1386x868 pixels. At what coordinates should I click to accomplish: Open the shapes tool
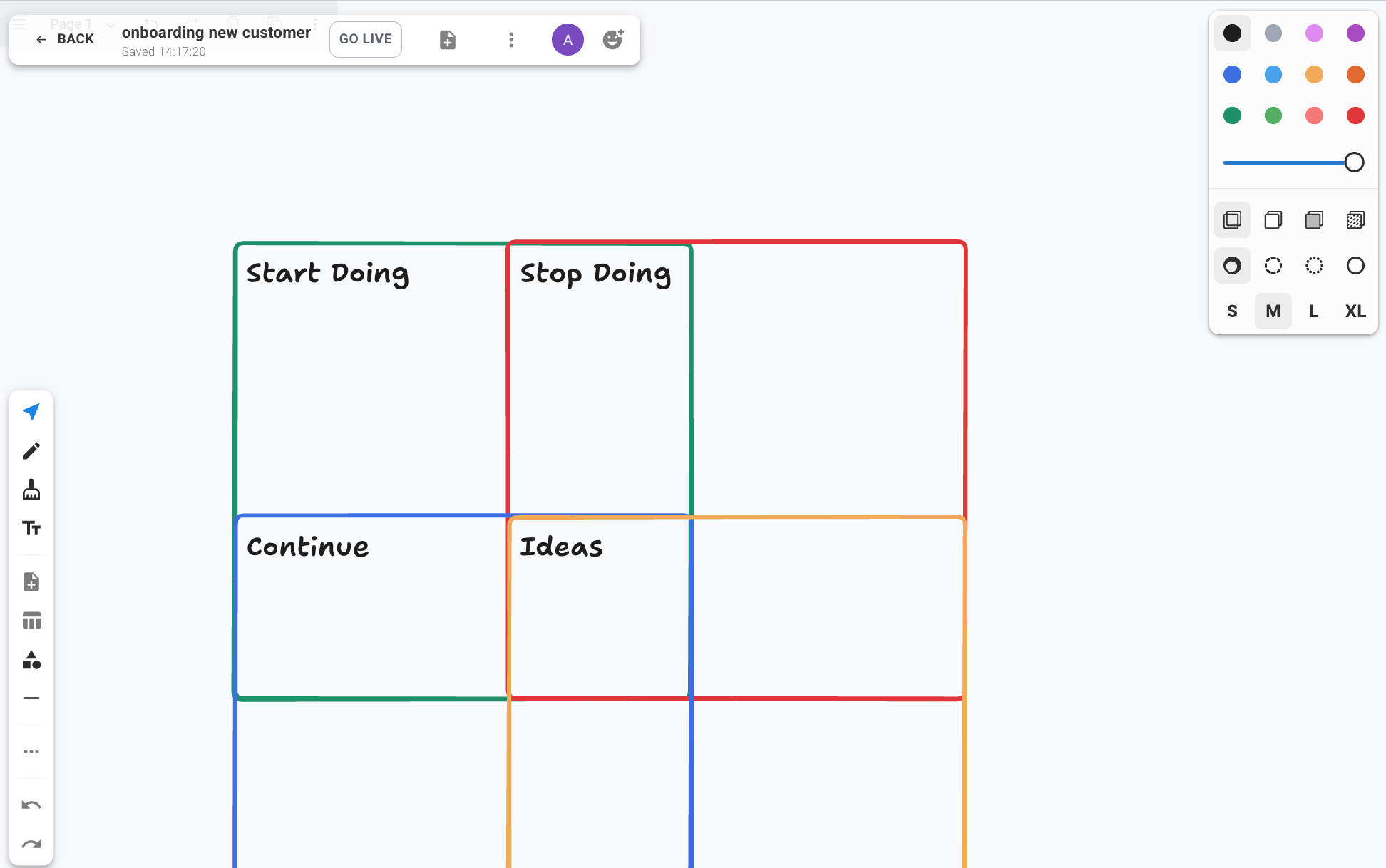[x=31, y=660]
